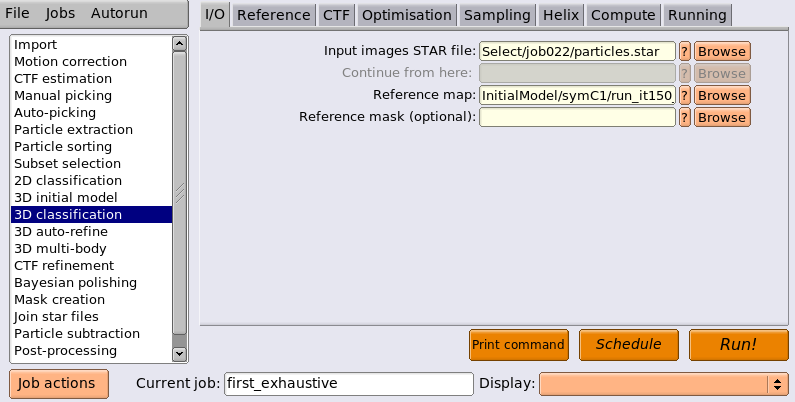Click the help '?' next to Reference mask

click(x=684, y=117)
